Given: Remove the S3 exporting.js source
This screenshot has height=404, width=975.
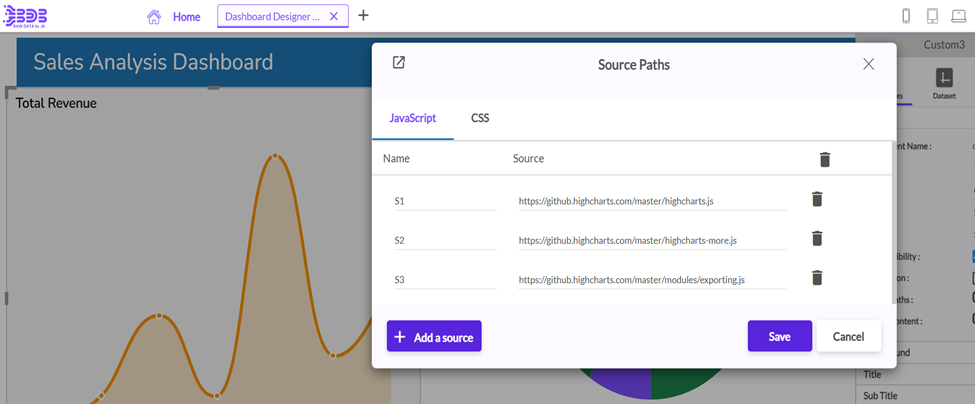Looking at the screenshot, I should coord(817,278).
